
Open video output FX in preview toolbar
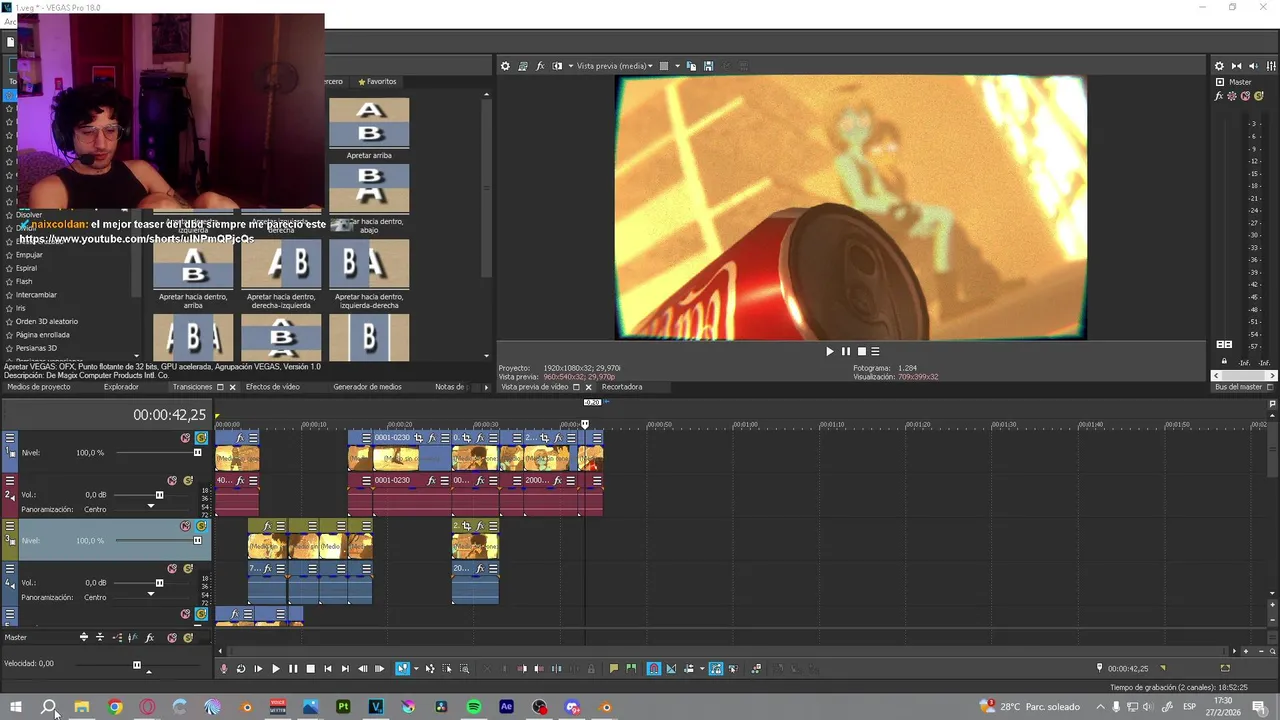(x=540, y=66)
